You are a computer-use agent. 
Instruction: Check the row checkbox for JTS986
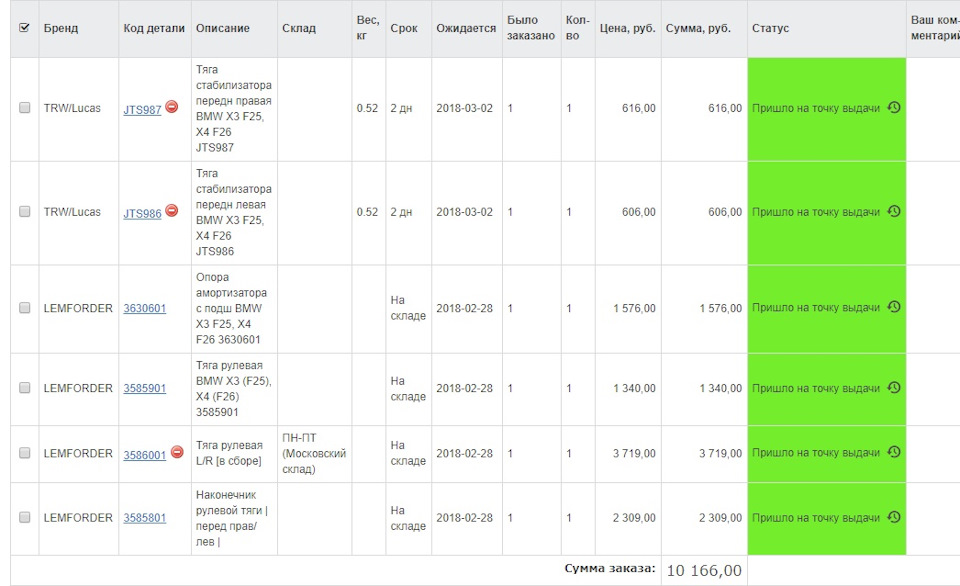point(24,211)
